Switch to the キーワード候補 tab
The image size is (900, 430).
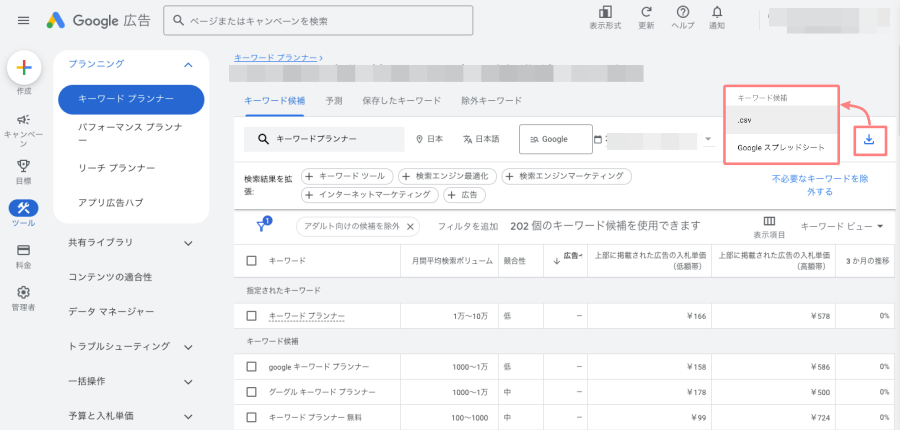tap(274, 101)
